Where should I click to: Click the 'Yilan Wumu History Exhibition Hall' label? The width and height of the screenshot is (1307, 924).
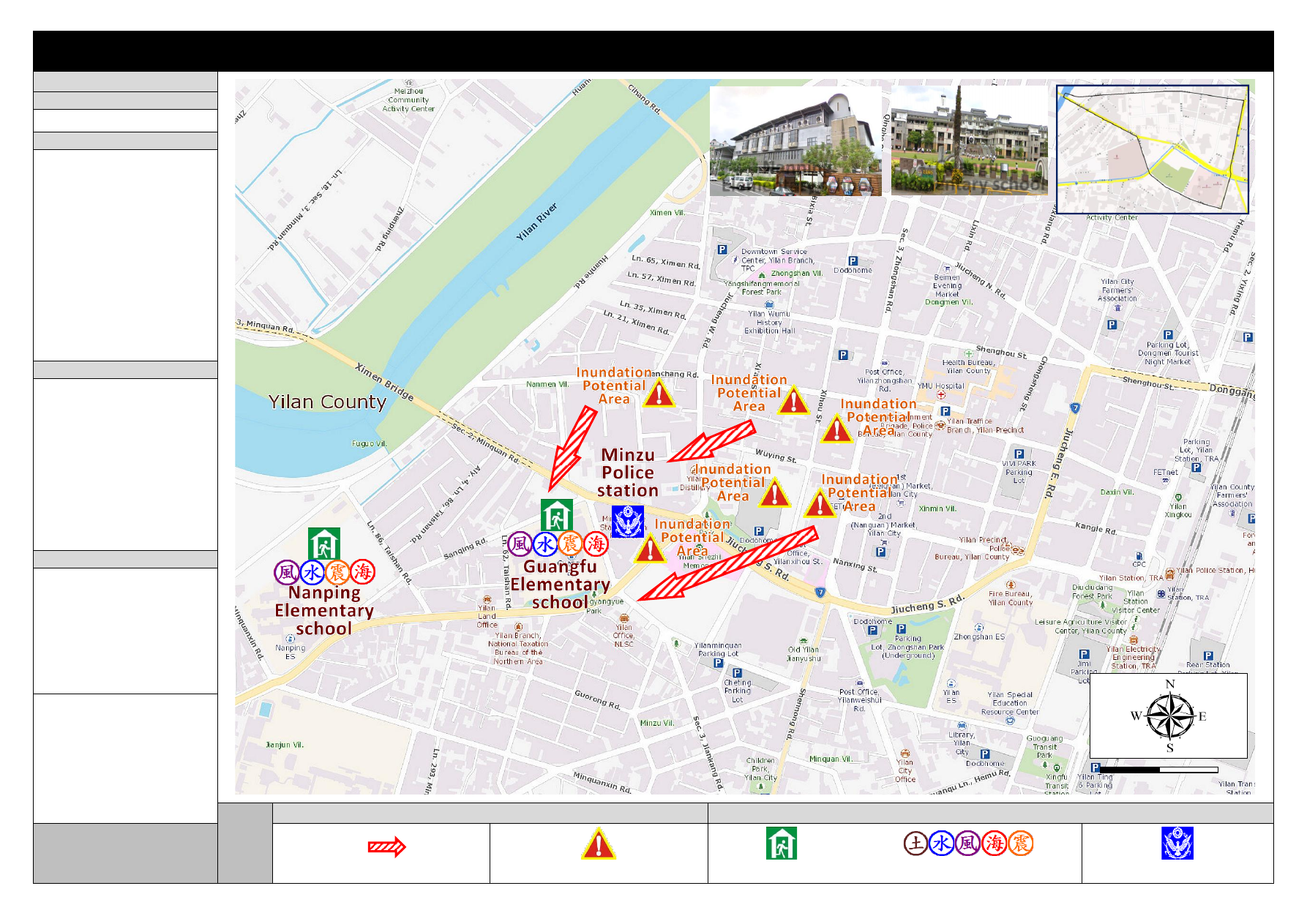click(769, 322)
